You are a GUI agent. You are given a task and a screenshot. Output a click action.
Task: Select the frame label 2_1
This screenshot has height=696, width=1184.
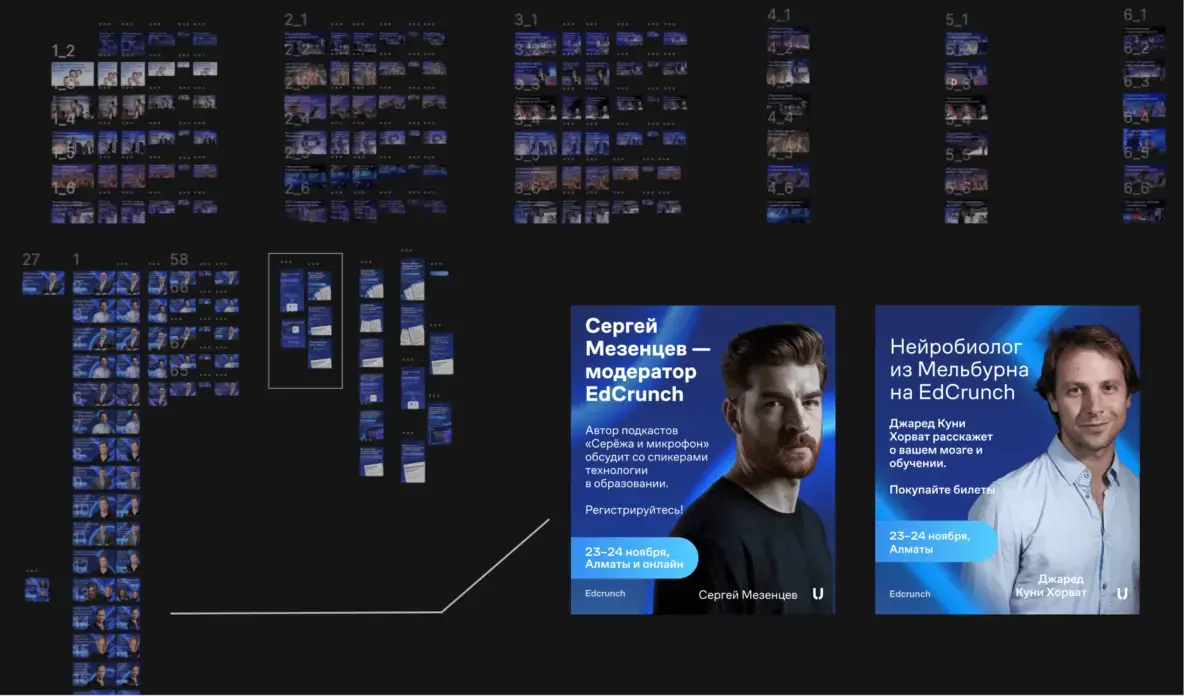[x=296, y=20]
